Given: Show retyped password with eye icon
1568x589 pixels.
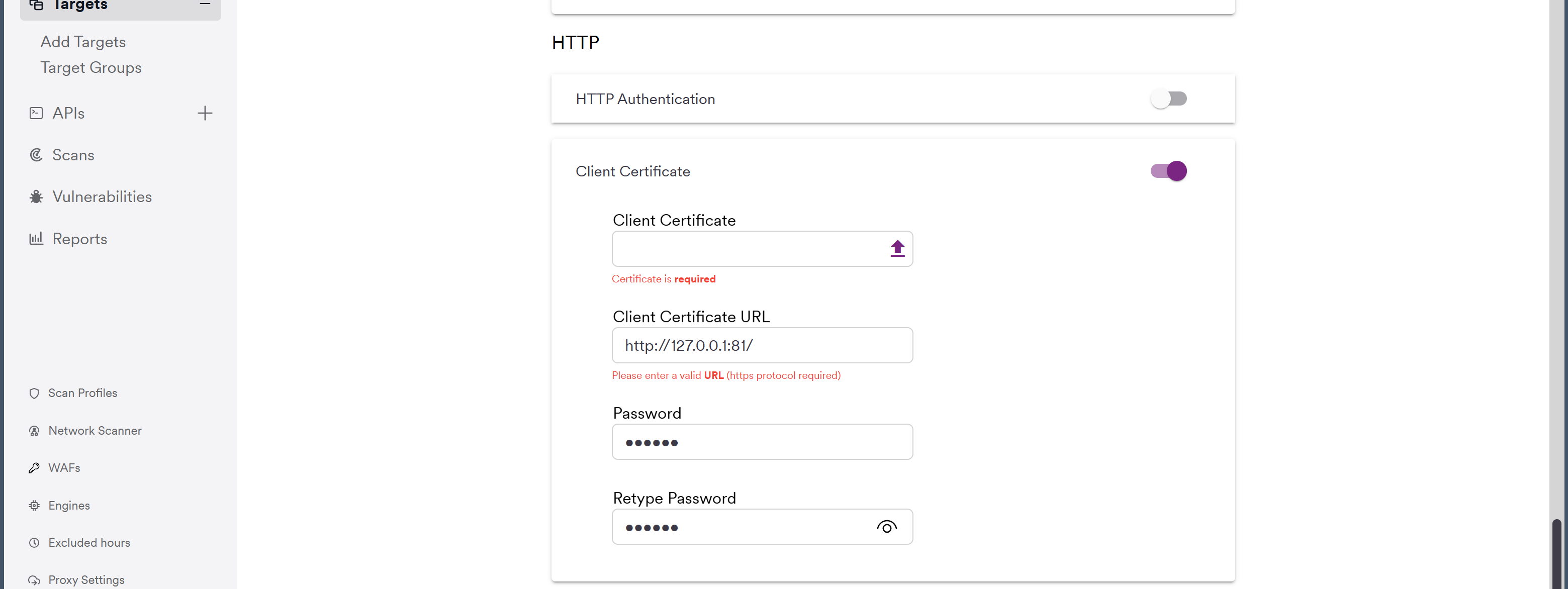Looking at the screenshot, I should (886, 527).
